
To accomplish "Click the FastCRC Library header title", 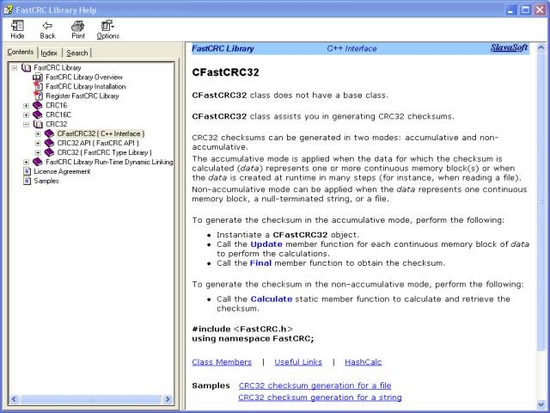I will click(x=223, y=48).
